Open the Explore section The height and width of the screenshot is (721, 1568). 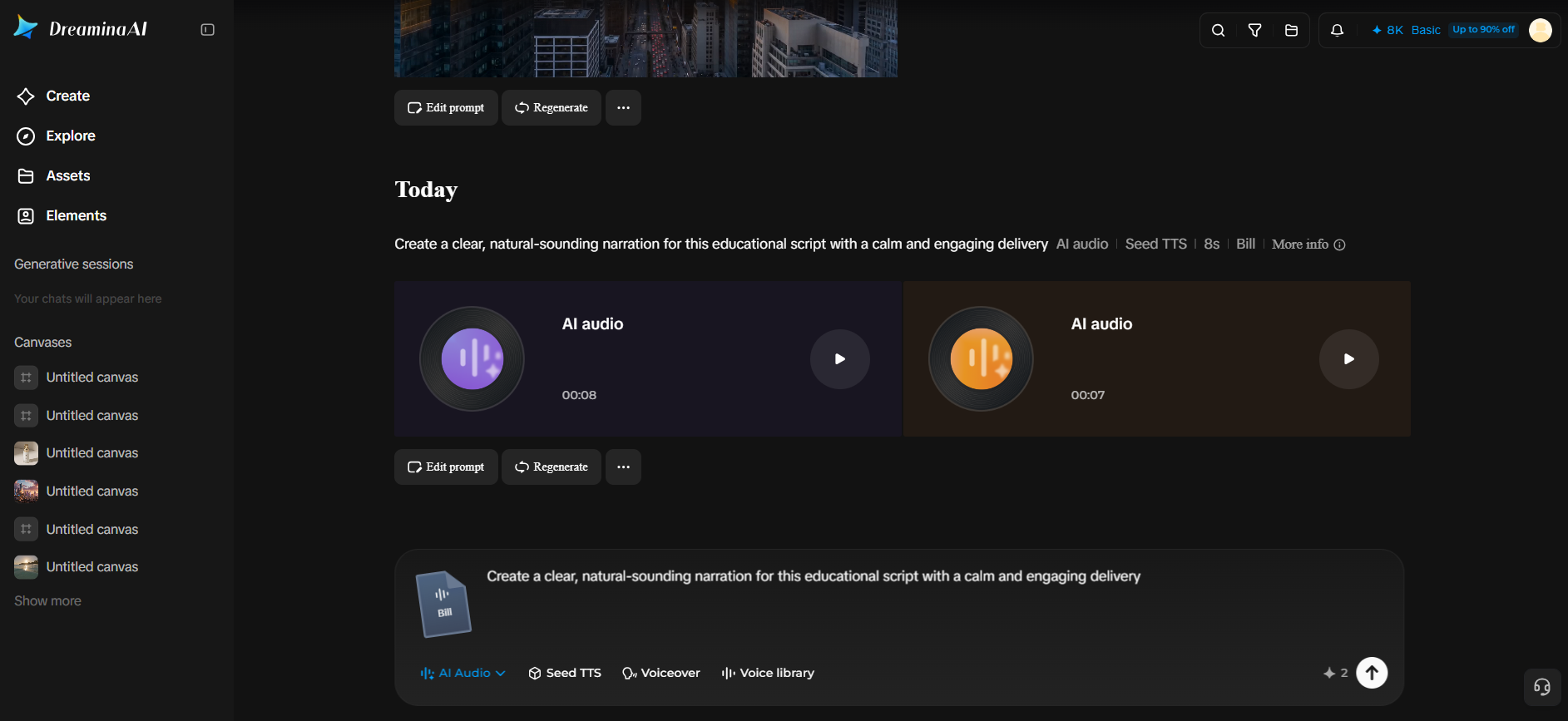56,136
